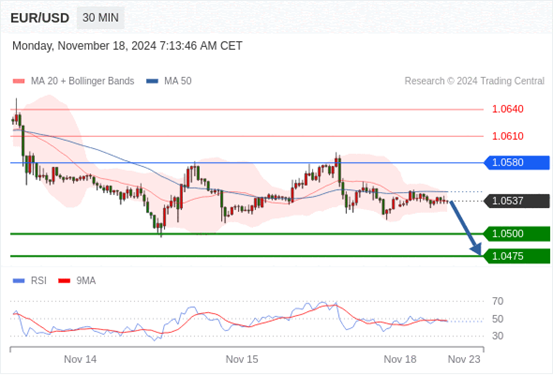Screen dimensions: 553x375
Task: Toggle the MA 50 legend item
Action: pos(169,81)
